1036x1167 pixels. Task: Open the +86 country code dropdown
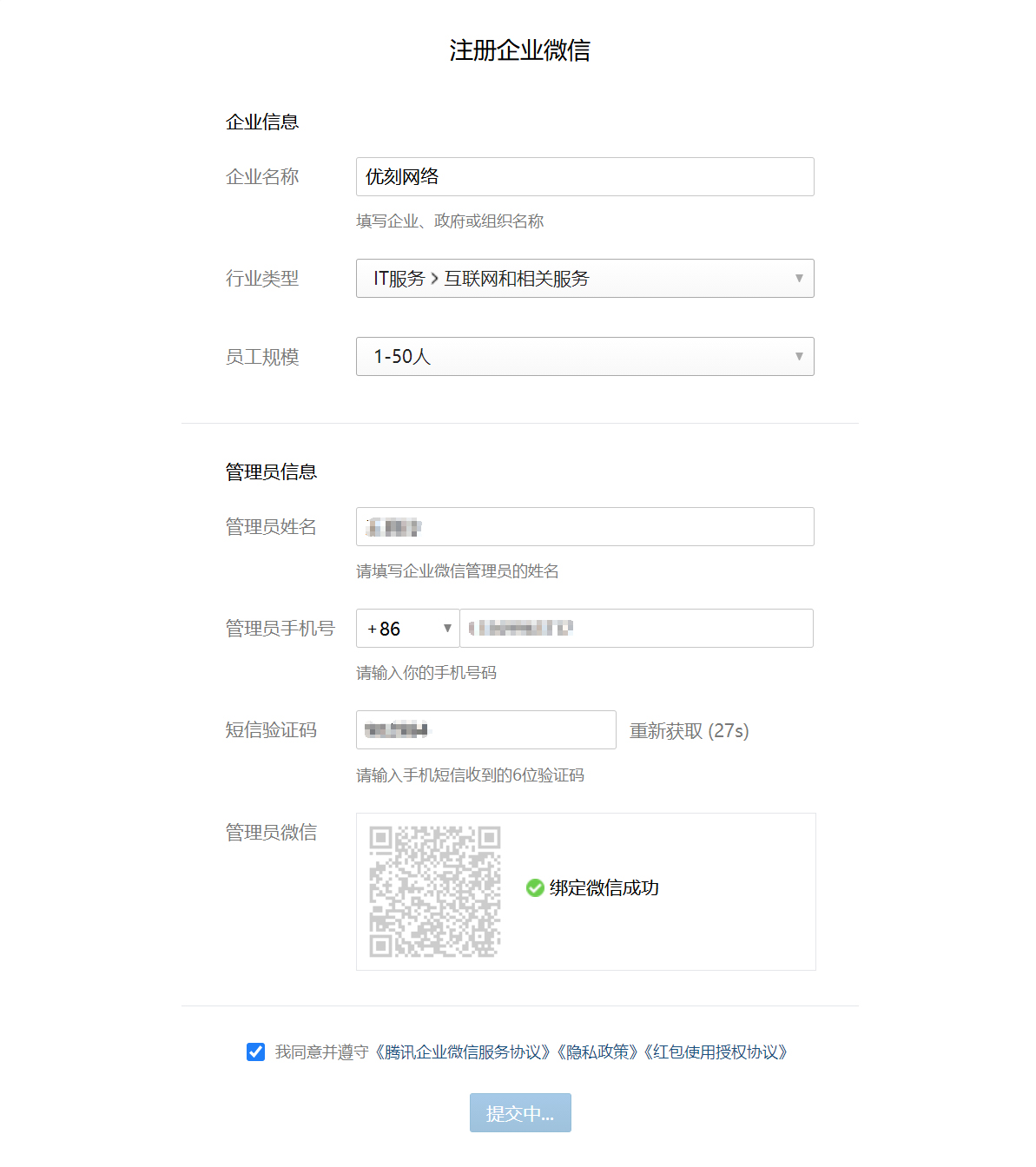click(x=407, y=628)
